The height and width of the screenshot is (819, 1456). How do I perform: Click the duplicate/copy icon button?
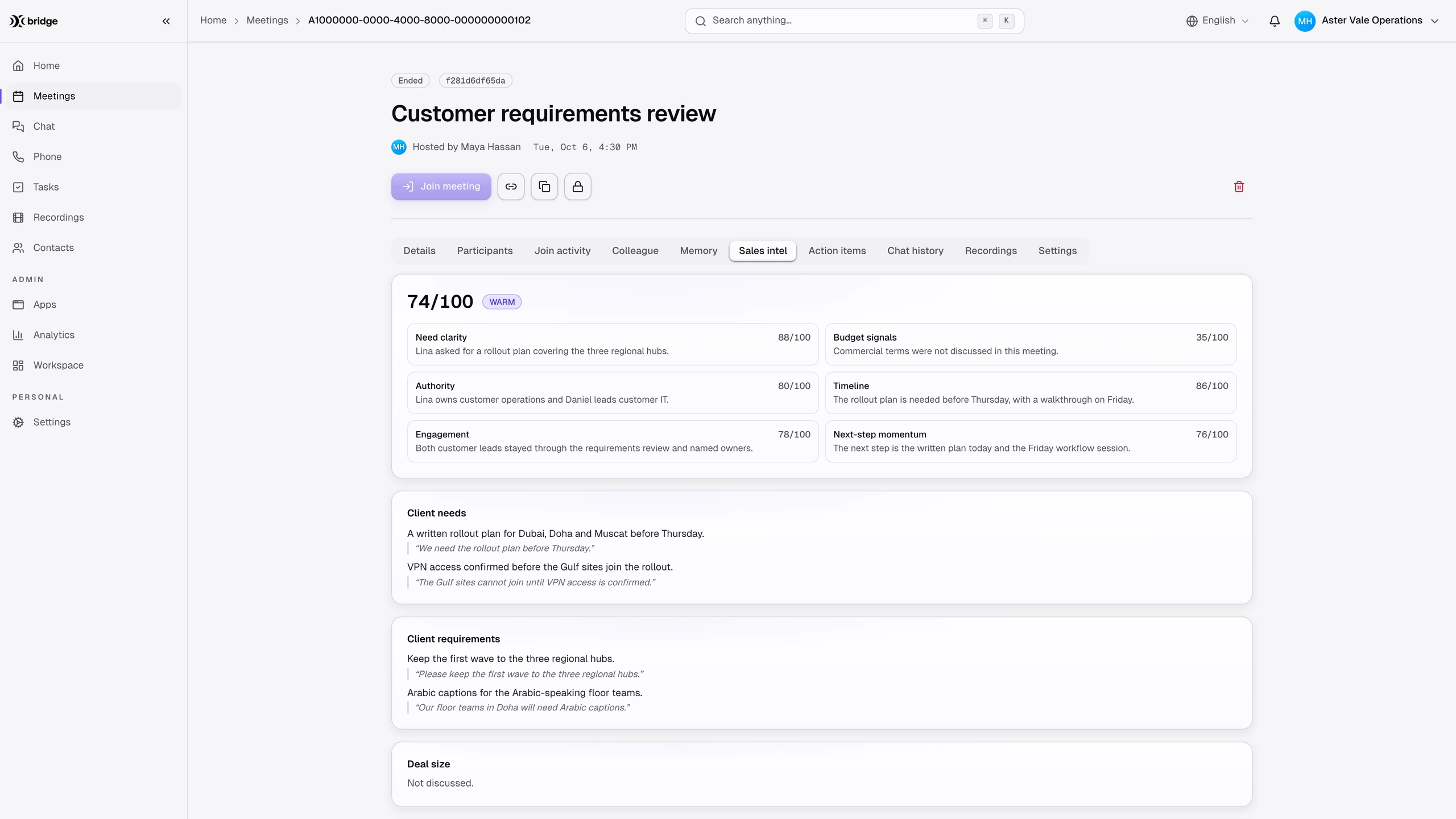click(x=544, y=187)
